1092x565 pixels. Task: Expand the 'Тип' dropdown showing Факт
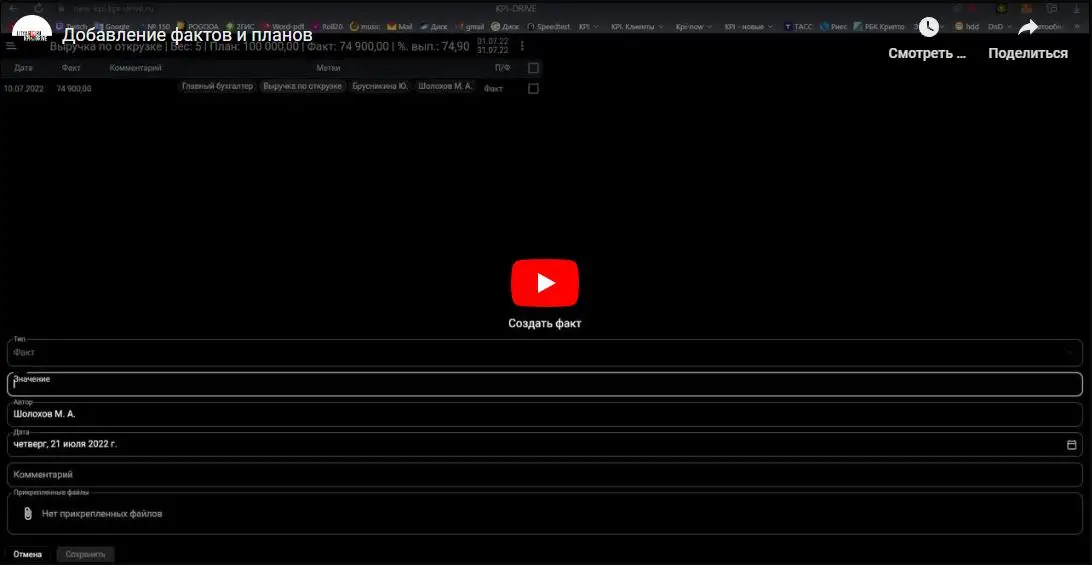pos(545,353)
